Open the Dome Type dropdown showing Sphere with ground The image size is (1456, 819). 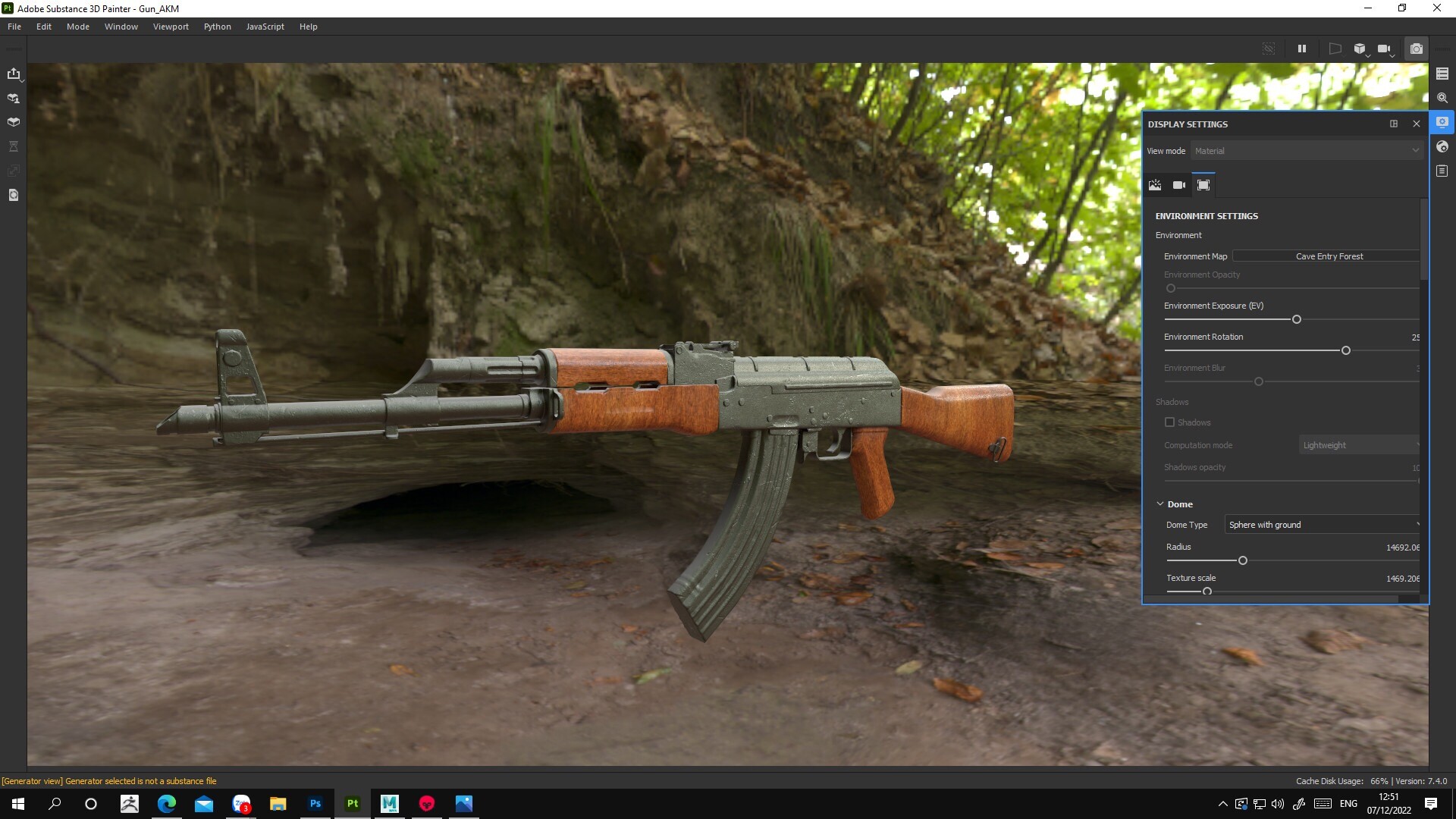click(x=1322, y=524)
